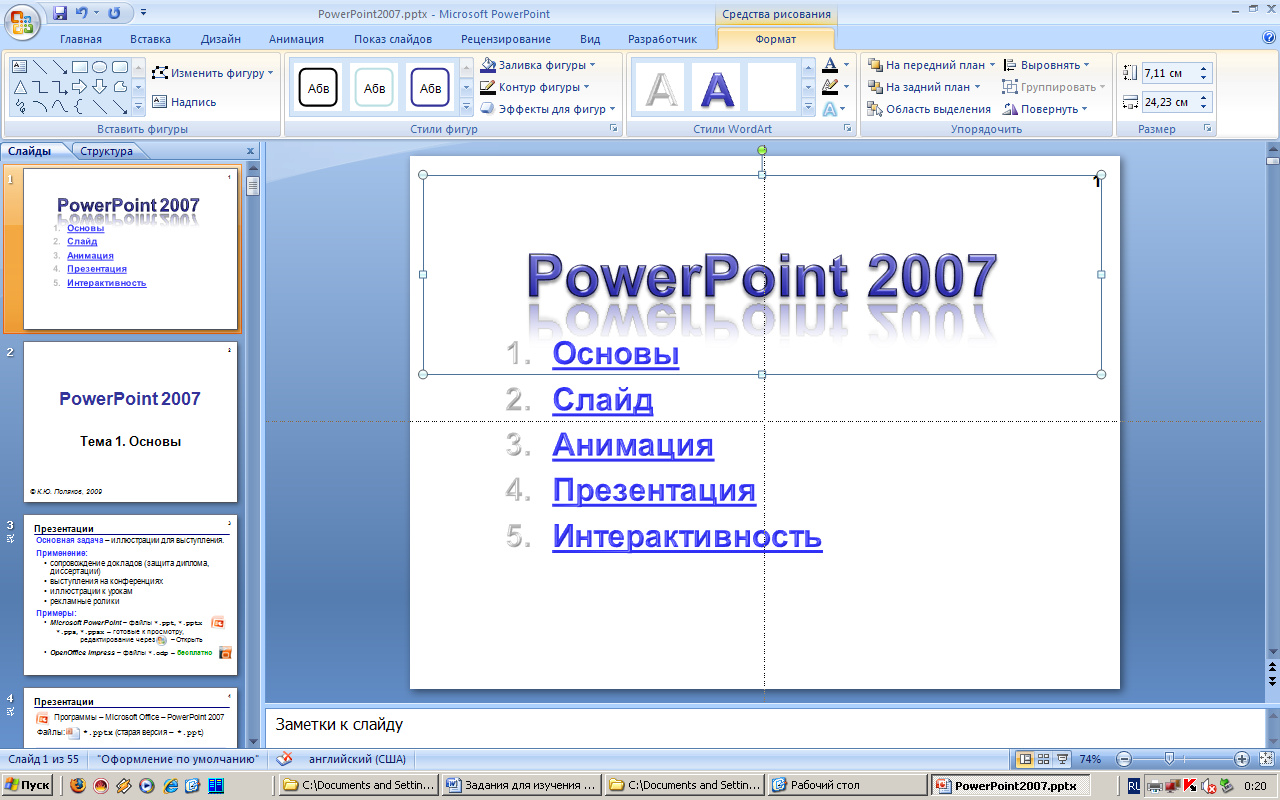Open the Изменить фигуру dropdown

(x=213, y=73)
